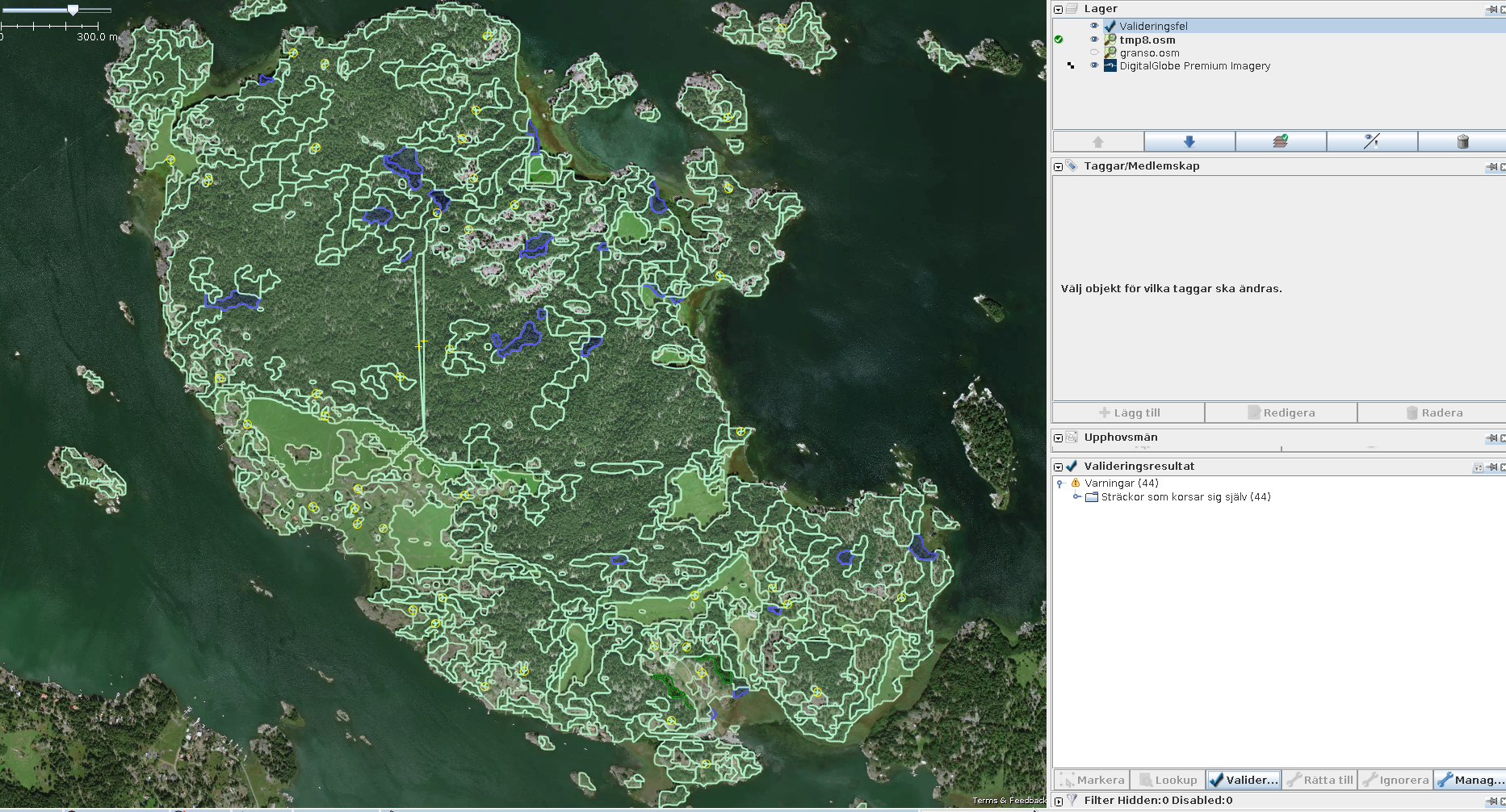The height and width of the screenshot is (812, 1506).
Task: Open the layer visibility/opacity settings icon
Action: [1371, 142]
